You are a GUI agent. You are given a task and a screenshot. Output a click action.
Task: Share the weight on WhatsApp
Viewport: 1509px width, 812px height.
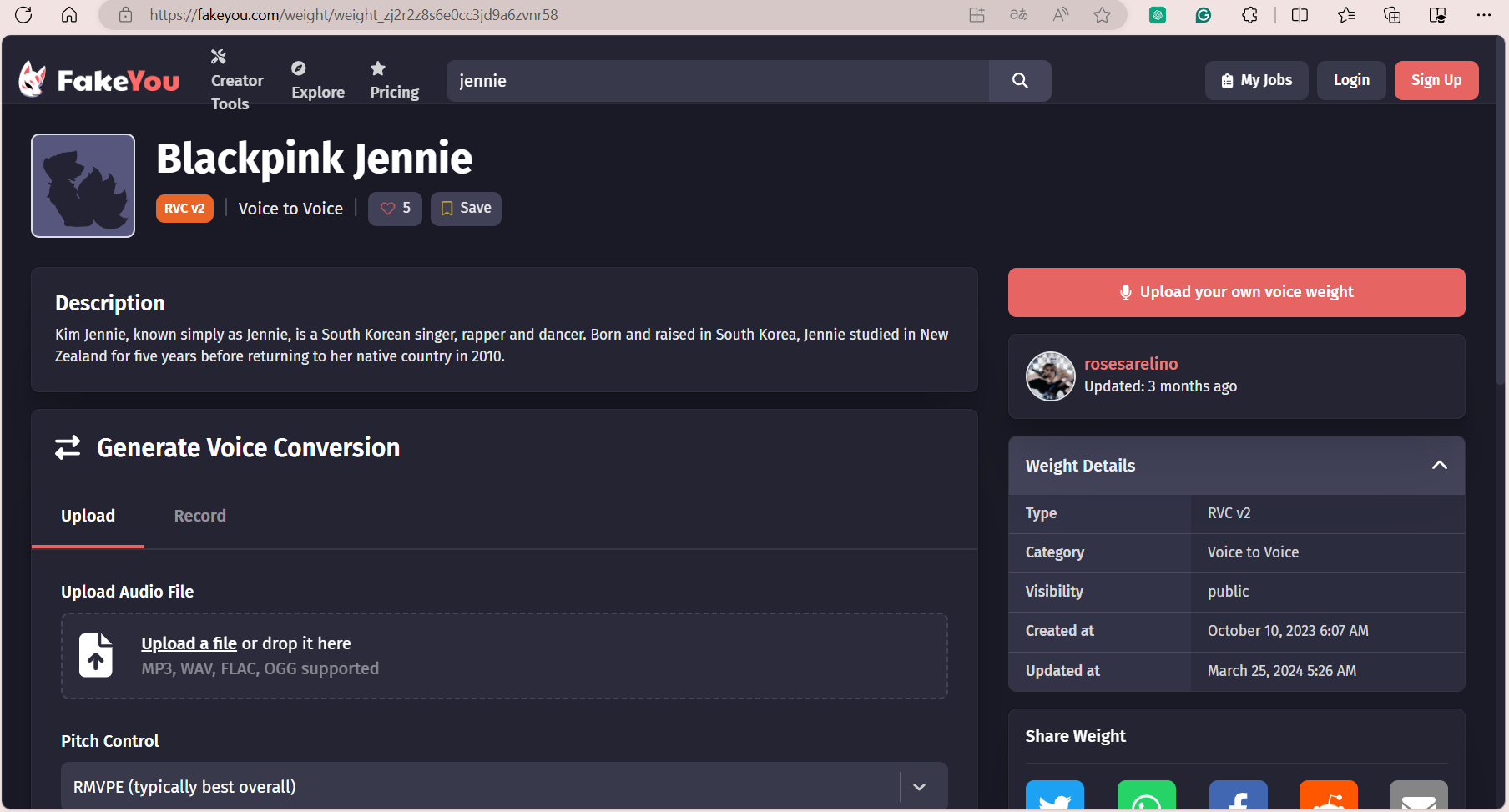click(x=1147, y=795)
